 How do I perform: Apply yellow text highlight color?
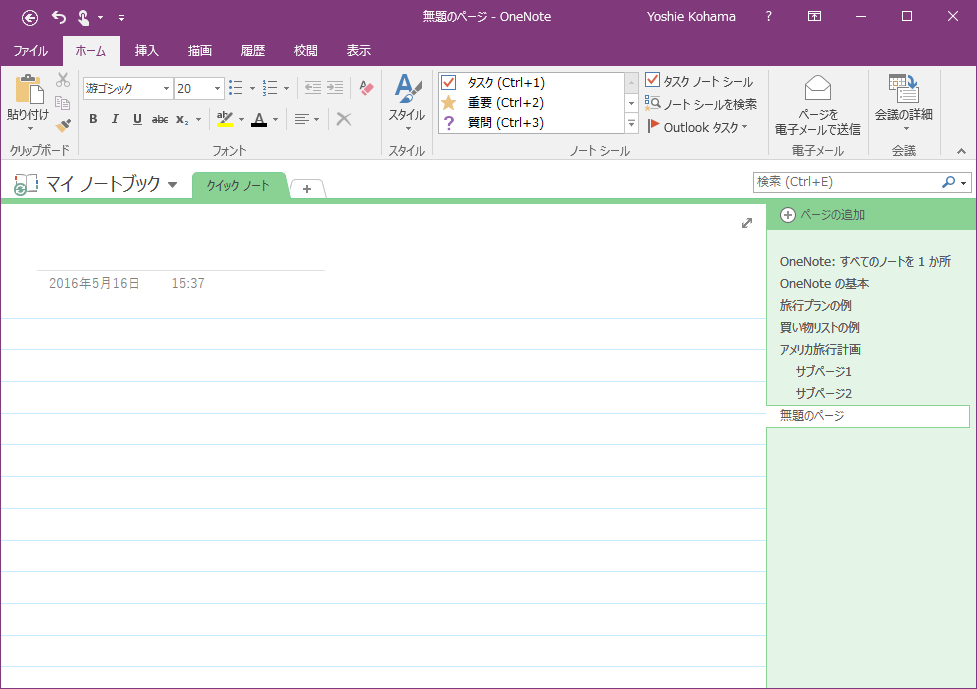coord(225,119)
